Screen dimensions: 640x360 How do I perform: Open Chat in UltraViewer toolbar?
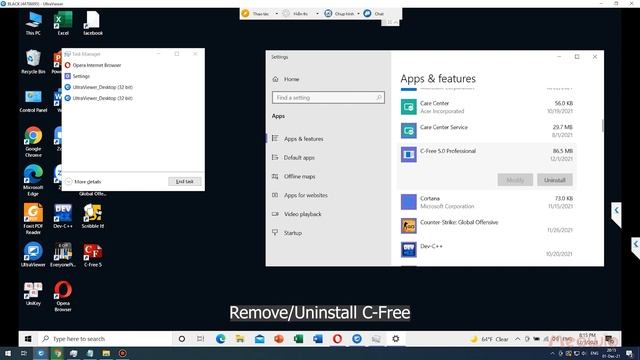374,13
